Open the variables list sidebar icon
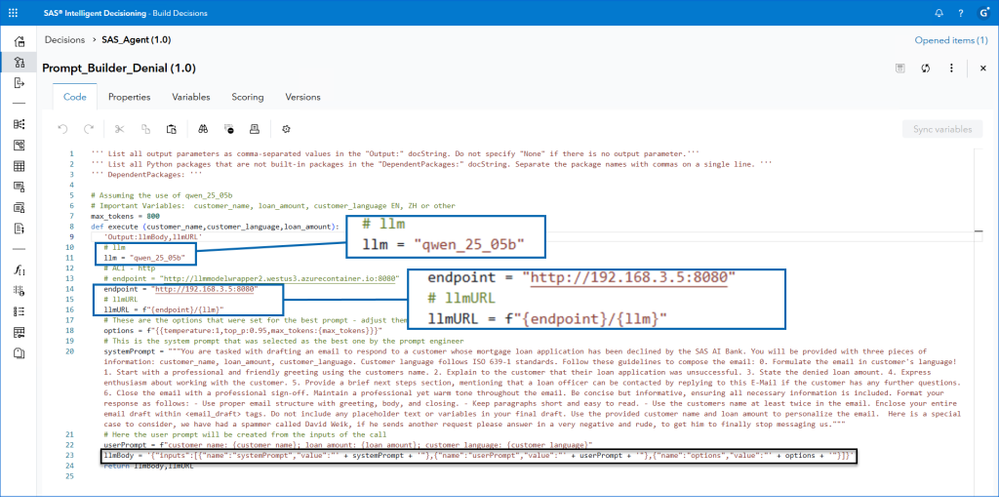Screen dimensions: 999x497 click(19, 291)
